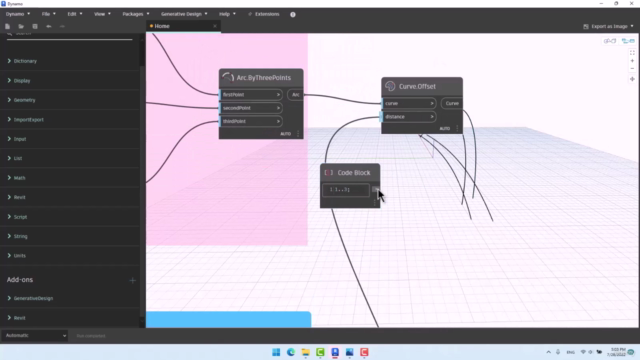Click the Code Block output port
This screenshot has width=640, height=360.
(x=376, y=190)
